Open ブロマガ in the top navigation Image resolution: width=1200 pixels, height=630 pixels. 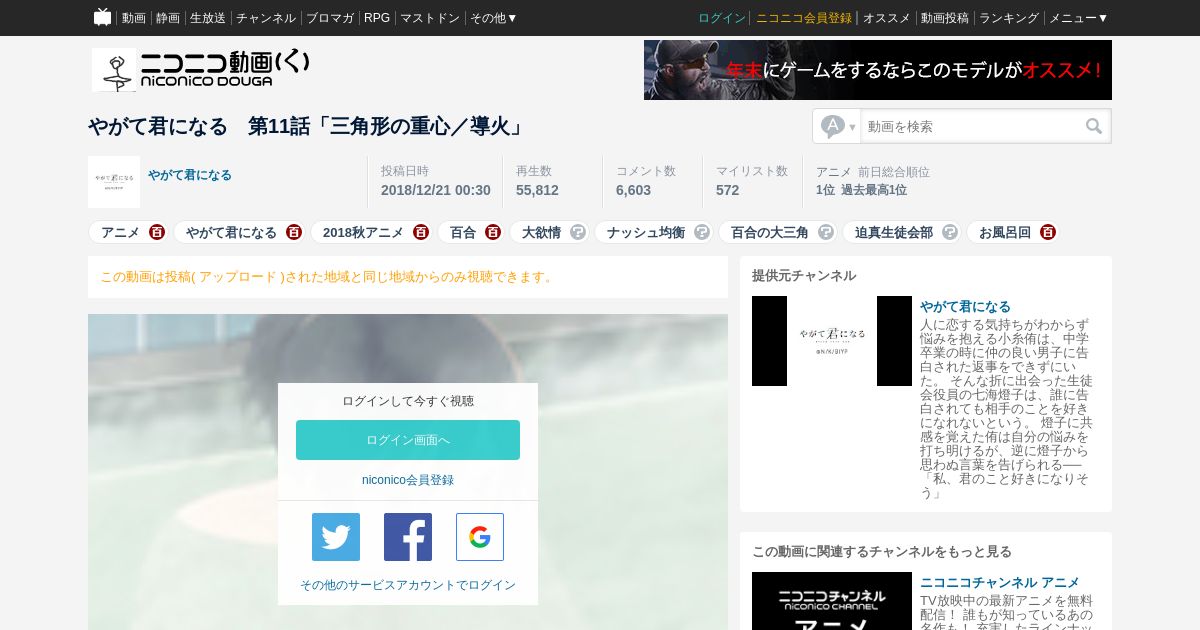[x=330, y=18]
